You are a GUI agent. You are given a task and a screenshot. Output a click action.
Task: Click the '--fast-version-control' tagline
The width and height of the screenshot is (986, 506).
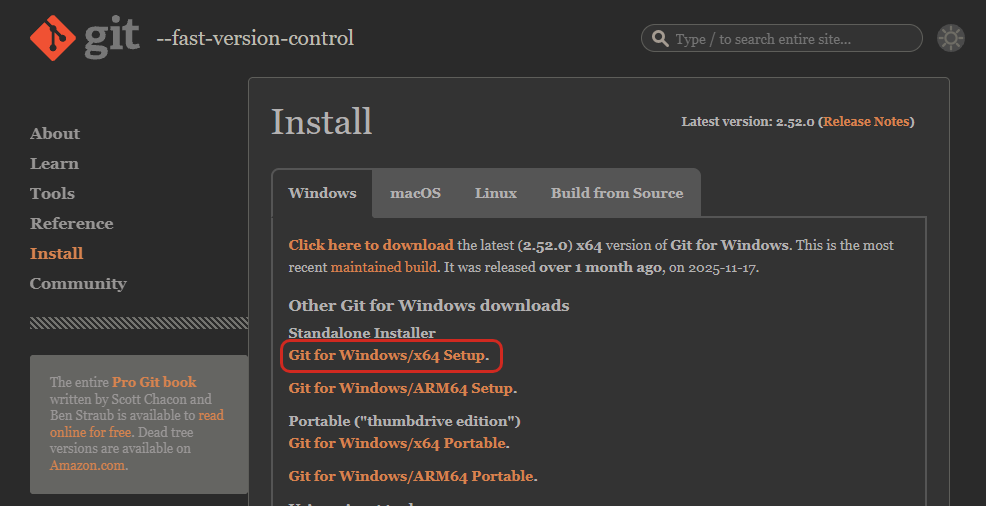pyautogui.click(x=255, y=38)
